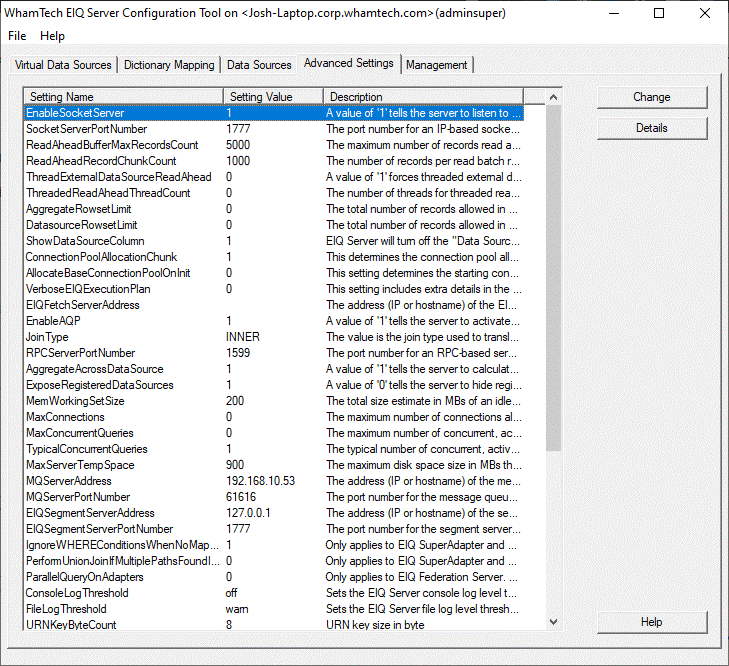Screen dimensions: 729x666
Task: Select EIQSegmentServerAddress setting
Action: click(274, 513)
